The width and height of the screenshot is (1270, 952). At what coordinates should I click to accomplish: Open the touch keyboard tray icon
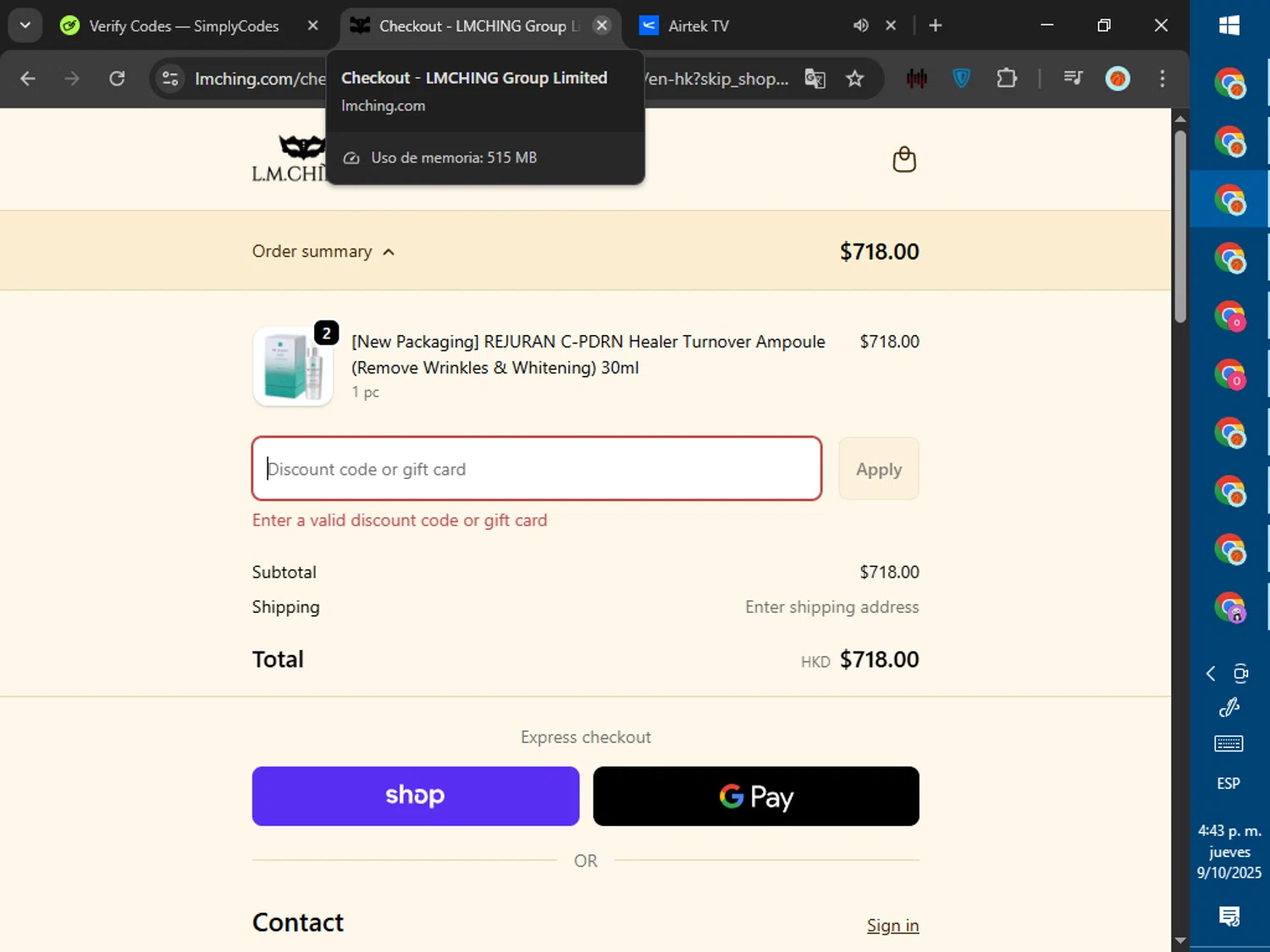tap(1229, 744)
